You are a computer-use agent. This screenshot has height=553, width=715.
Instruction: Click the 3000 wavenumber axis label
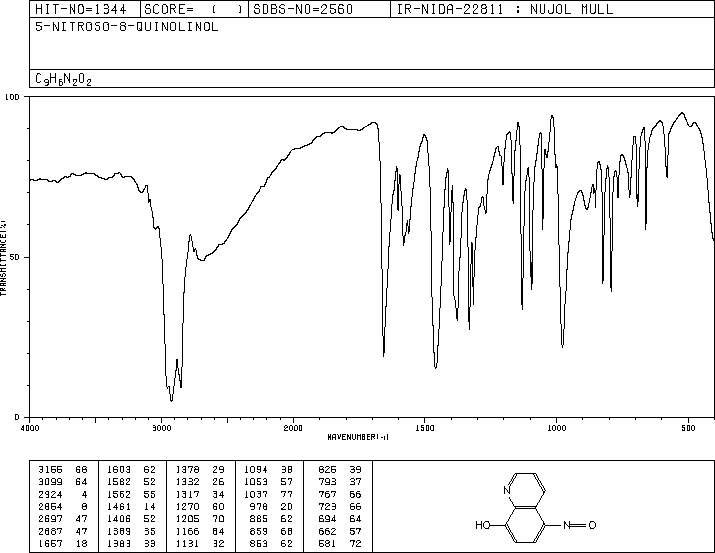tap(161, 428)
